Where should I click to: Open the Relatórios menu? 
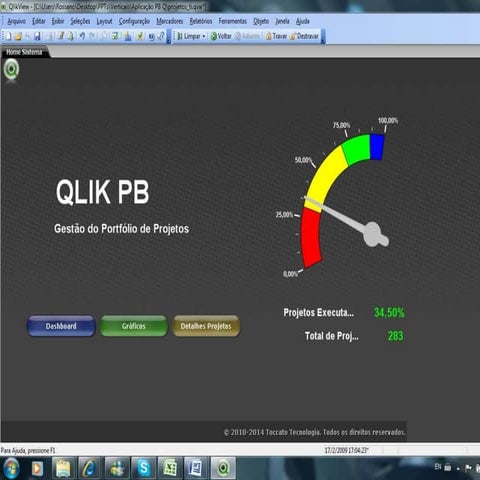point(201,21)
